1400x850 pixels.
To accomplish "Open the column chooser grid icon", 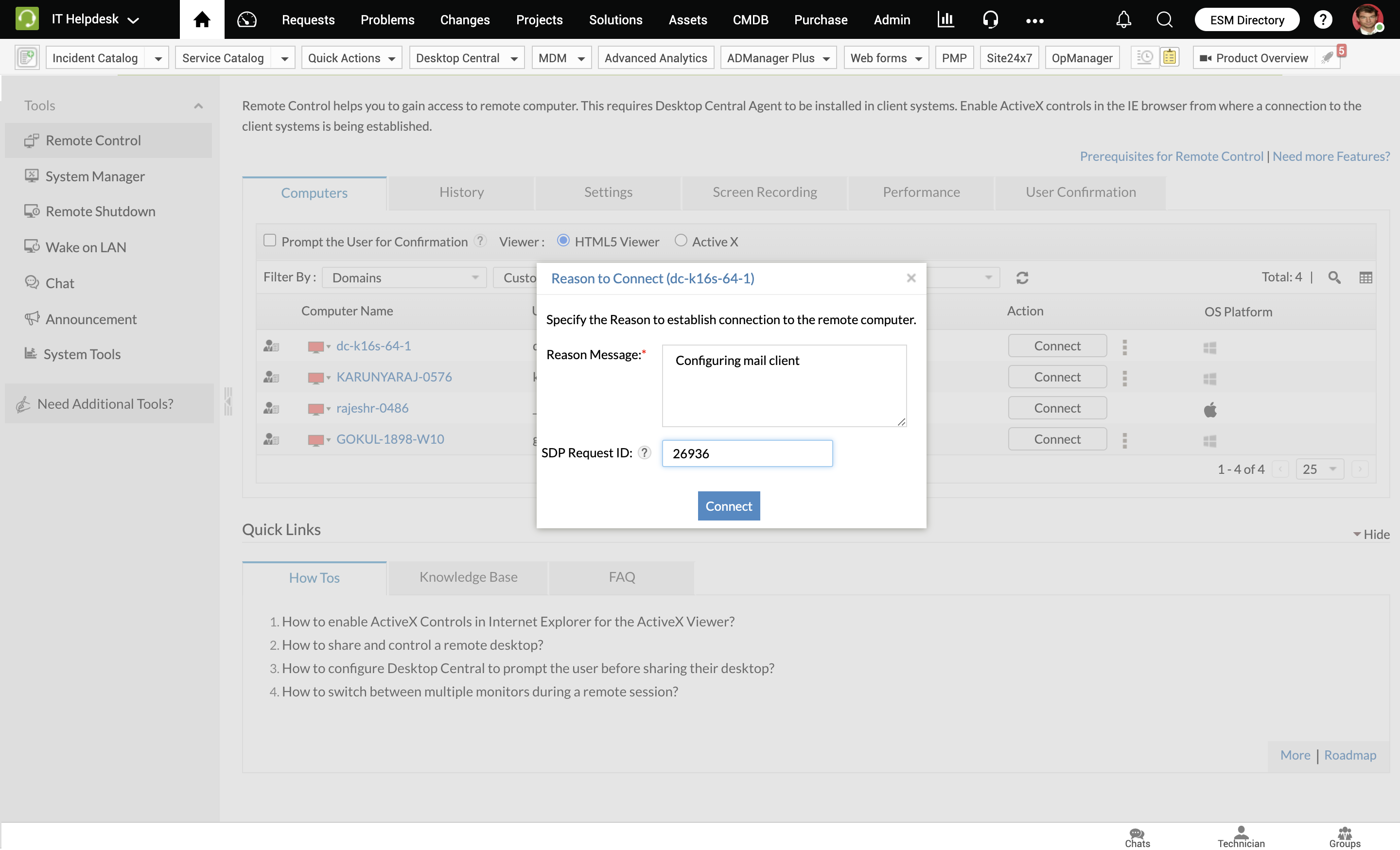I will click(1365, 278).
